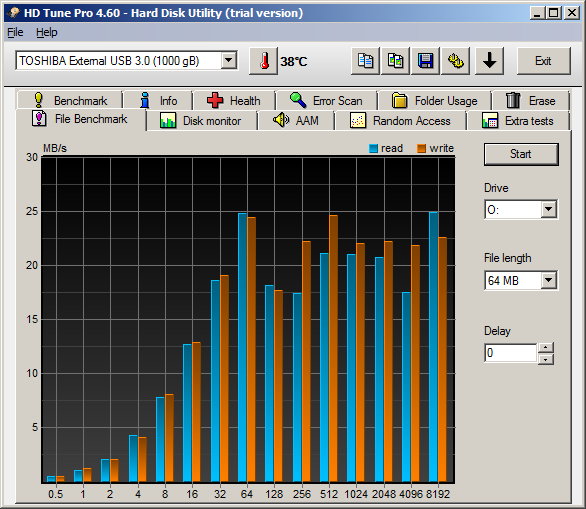
Task: Decrease the Delay value with down arrow
Action: pyautogui.click(x=546, y=359)
